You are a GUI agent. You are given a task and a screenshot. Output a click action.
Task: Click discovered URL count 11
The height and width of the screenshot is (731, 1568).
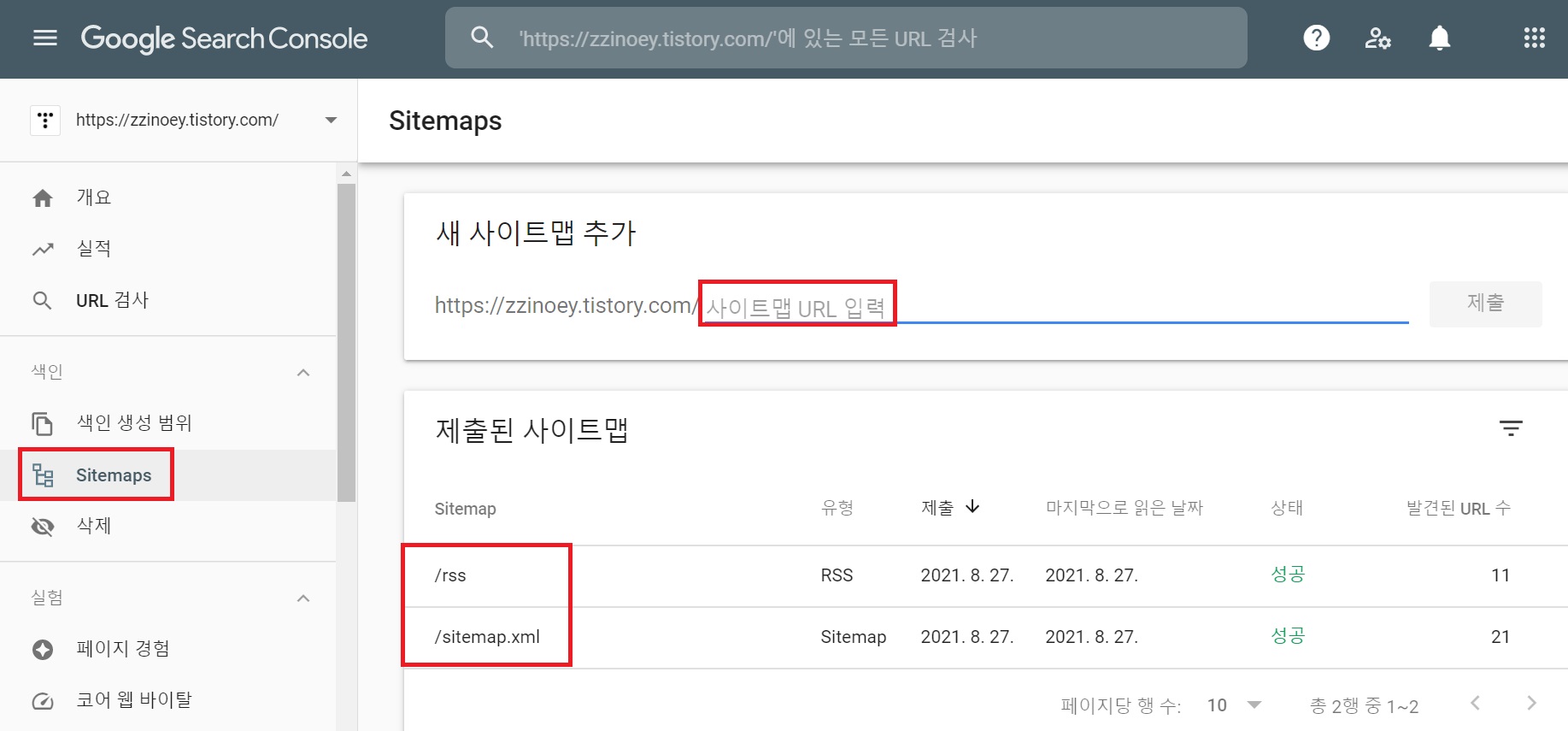1500,575
